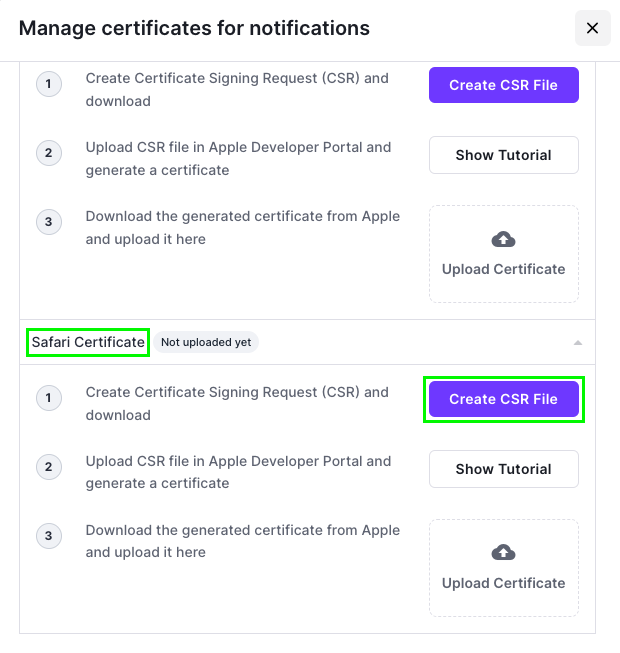The height and width of the screenshot is (653, 620).
Task: Click the cloud upload icon above Safari Certificate
Action: [504, 239]
